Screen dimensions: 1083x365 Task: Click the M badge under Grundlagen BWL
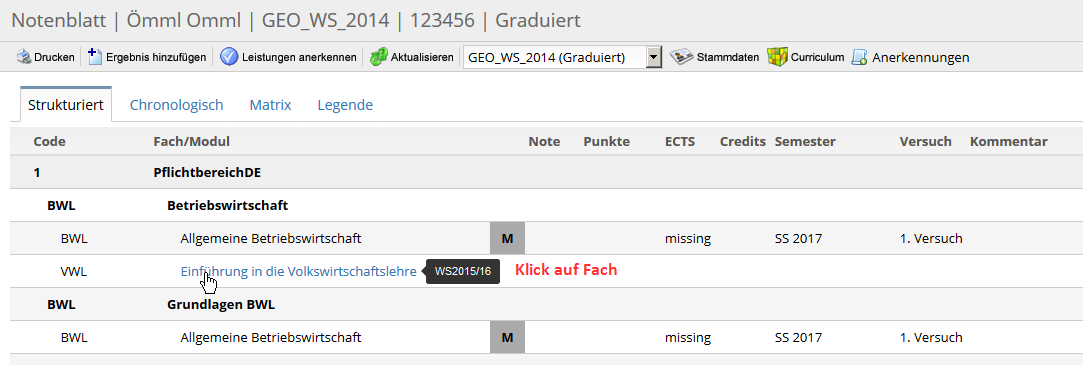[x=508, y=338]
